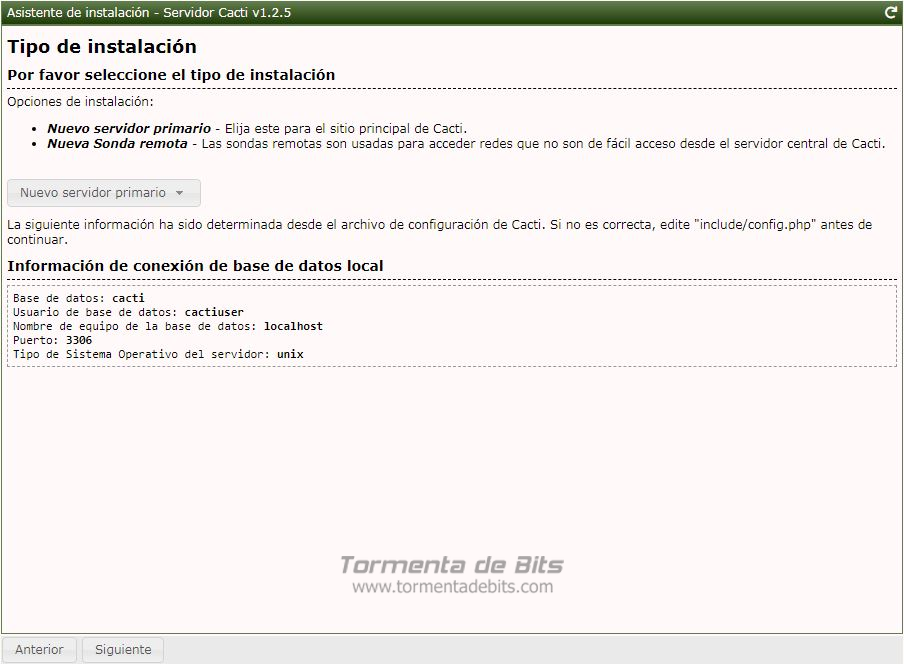Click the title Asistente de instalación - Servidor Cacti v1.2.5

click(149, 12)
